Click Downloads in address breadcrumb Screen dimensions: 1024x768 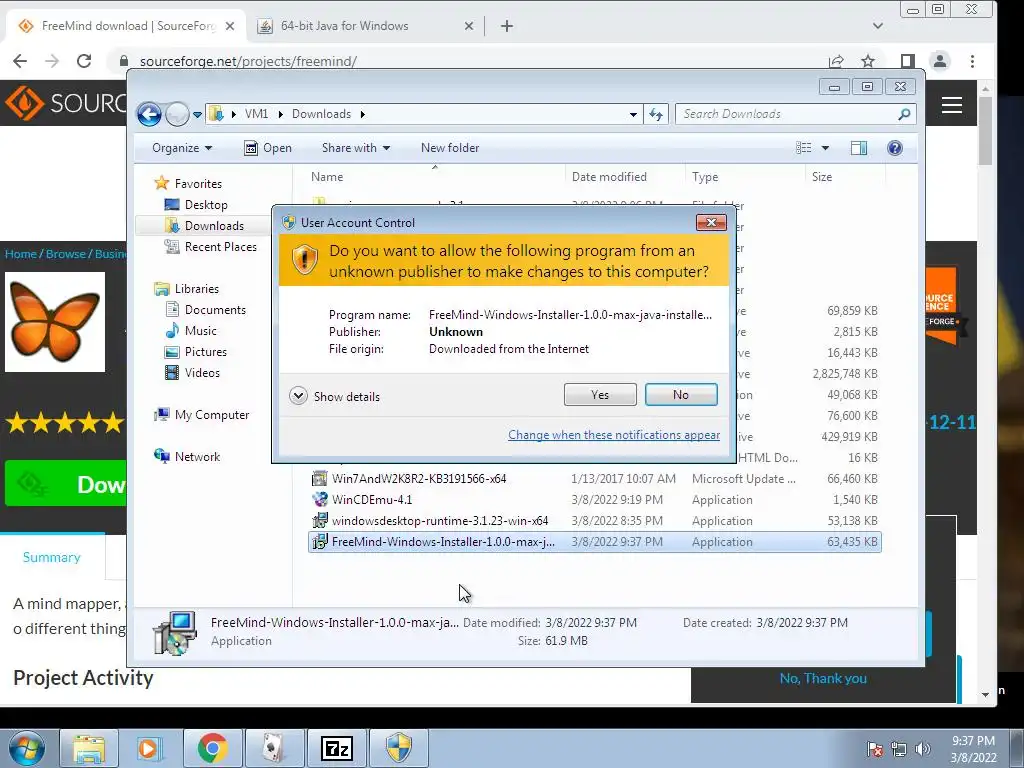tap(321, 114)
